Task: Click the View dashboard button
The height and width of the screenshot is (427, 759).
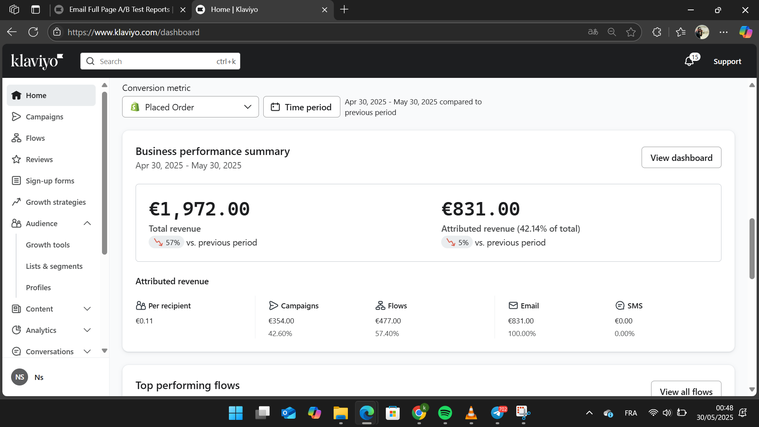Action: 681,158
